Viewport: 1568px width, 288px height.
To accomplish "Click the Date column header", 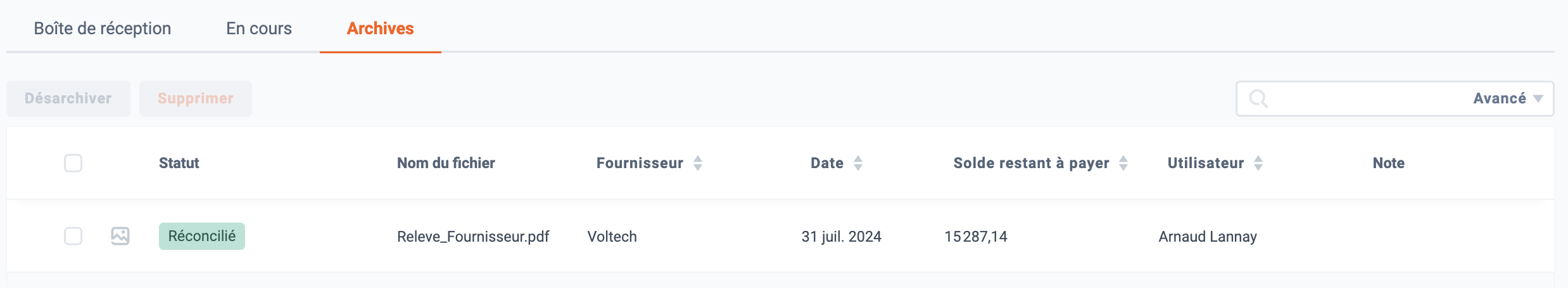I will 827,163.
